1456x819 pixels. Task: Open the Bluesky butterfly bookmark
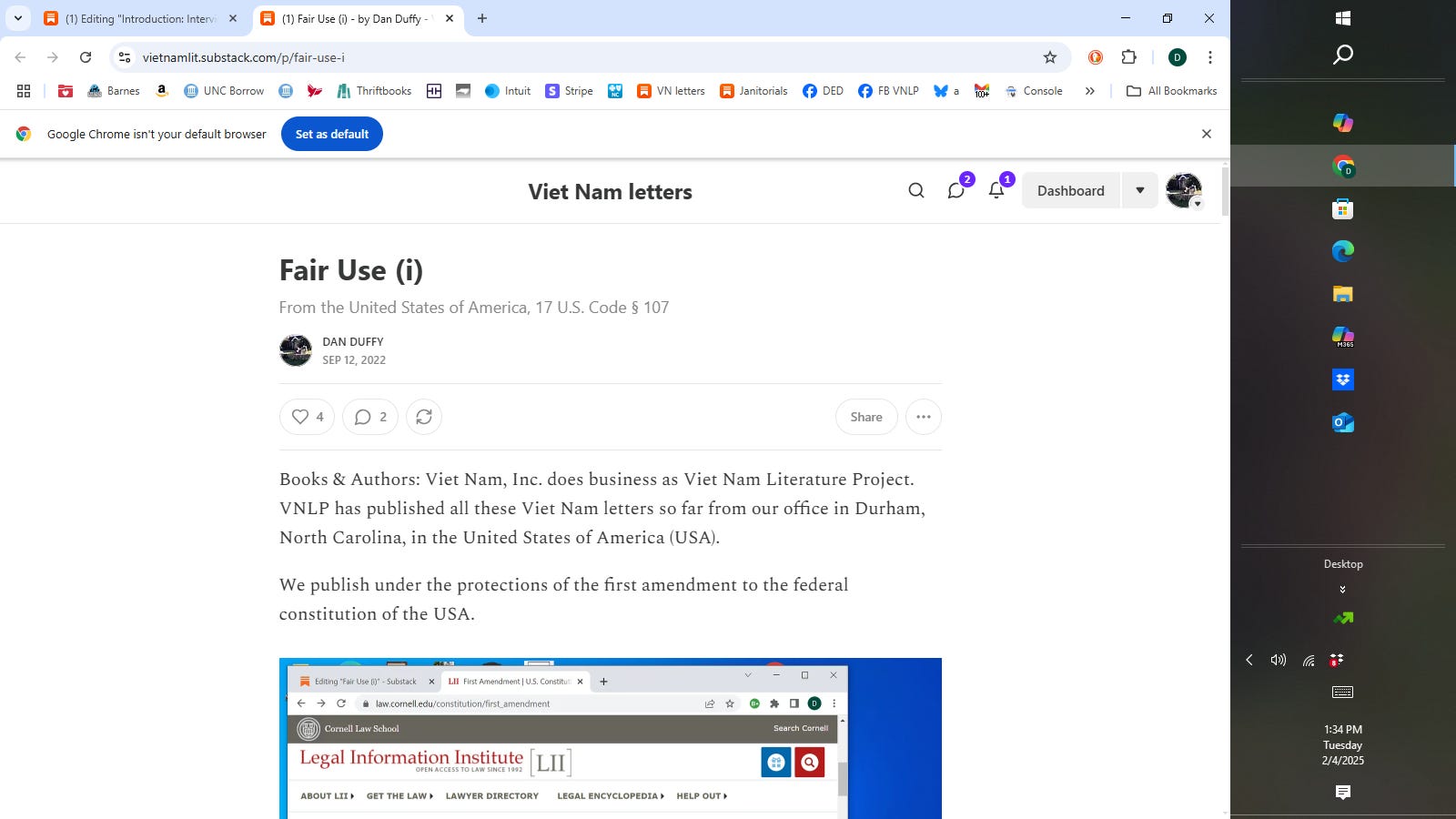(946, 91)
